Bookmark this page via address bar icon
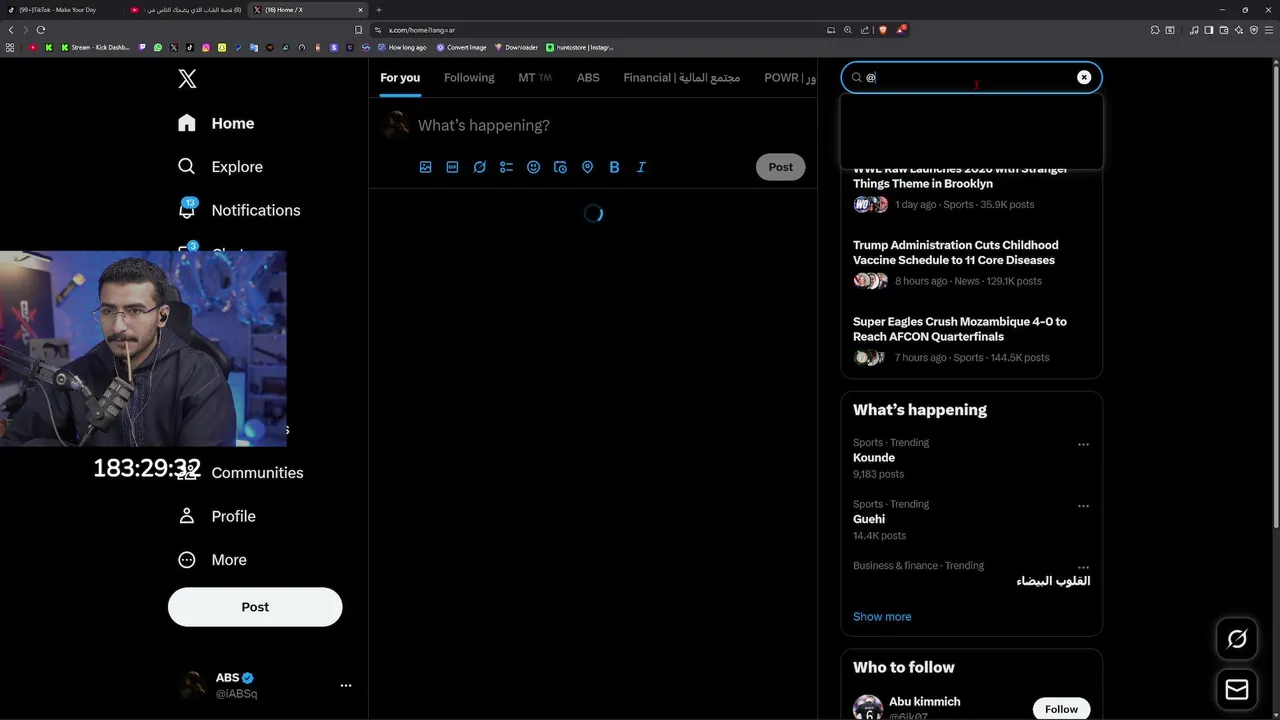Image resolution: width=1280 pixels, height=720 pixels. pyautogui.click(x=359, y=30)
